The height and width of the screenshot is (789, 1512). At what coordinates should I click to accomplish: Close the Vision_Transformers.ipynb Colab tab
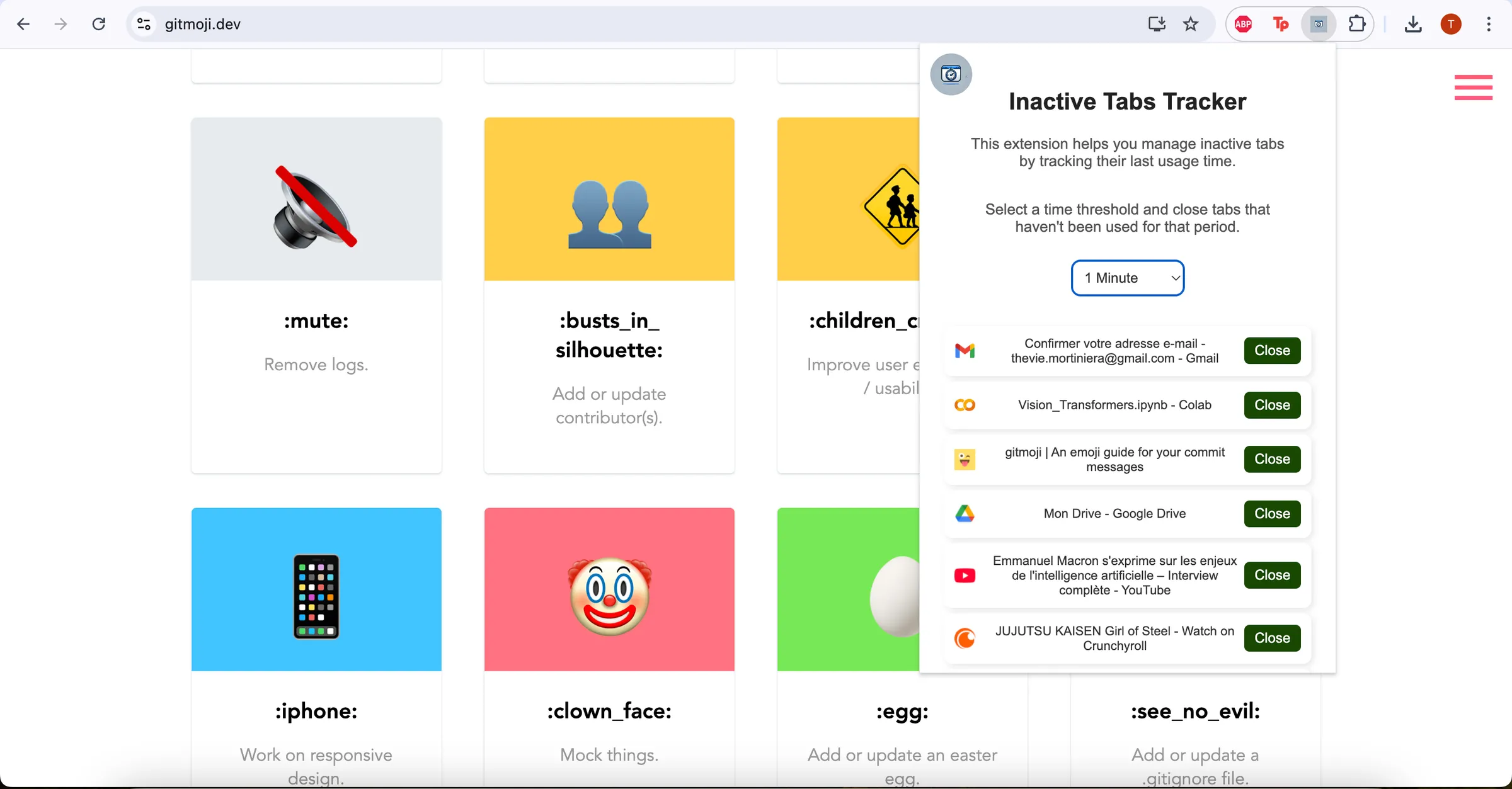1271,405
